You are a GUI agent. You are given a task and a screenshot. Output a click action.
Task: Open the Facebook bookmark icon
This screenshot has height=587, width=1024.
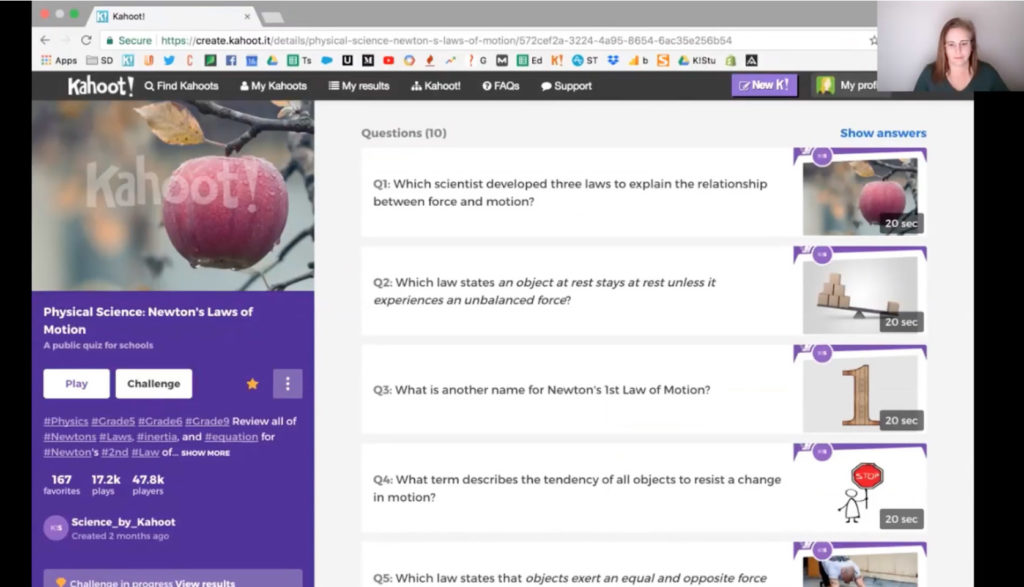tap(231, 60)
